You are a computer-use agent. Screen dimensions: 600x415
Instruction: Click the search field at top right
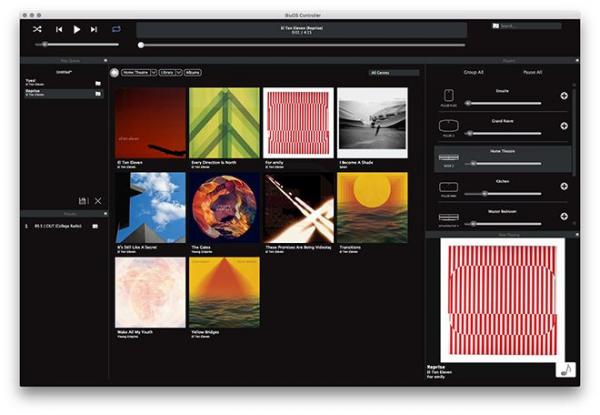[x=530, y=26]
